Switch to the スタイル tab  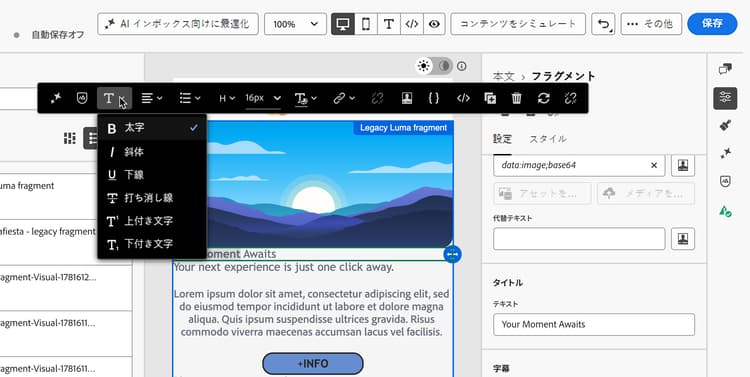click(x=548, y=139)
